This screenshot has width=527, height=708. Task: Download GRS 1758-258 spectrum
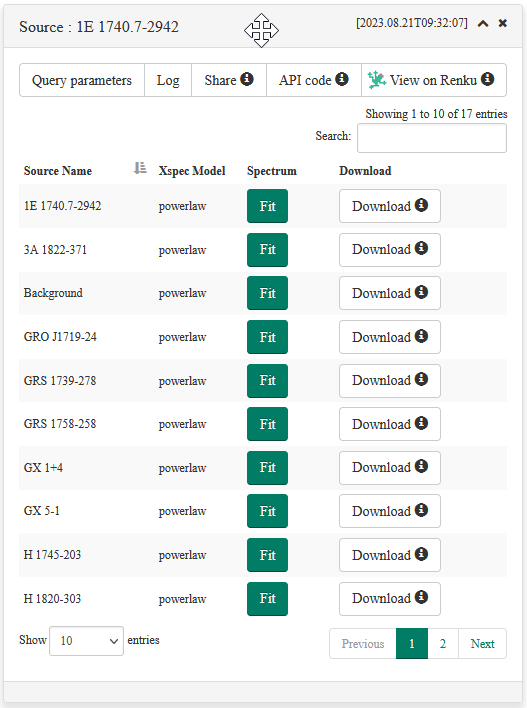coord(390,424)
